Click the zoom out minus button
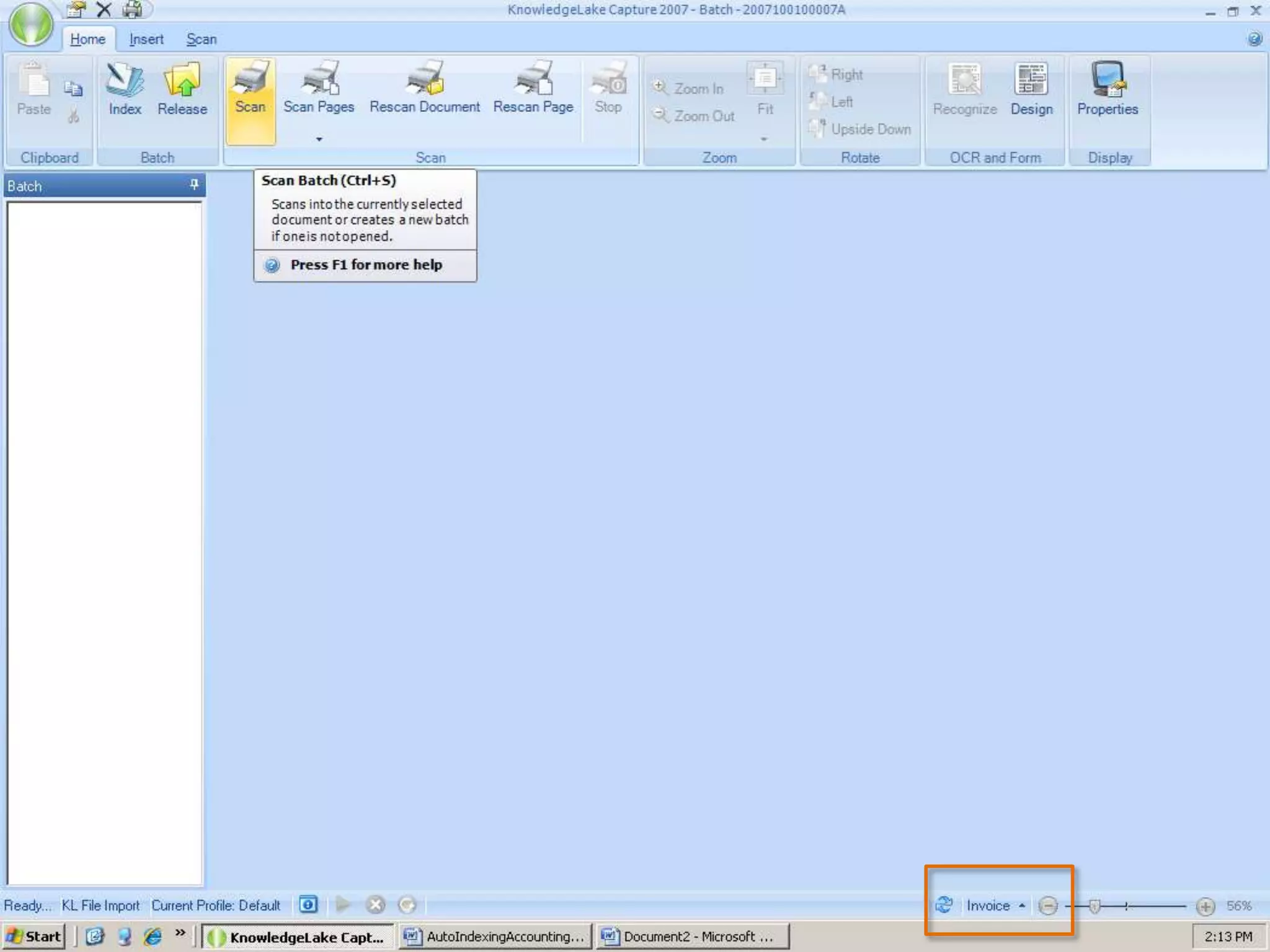The width and height of the screenshot is (1270, 952). tap(1048, 906)
